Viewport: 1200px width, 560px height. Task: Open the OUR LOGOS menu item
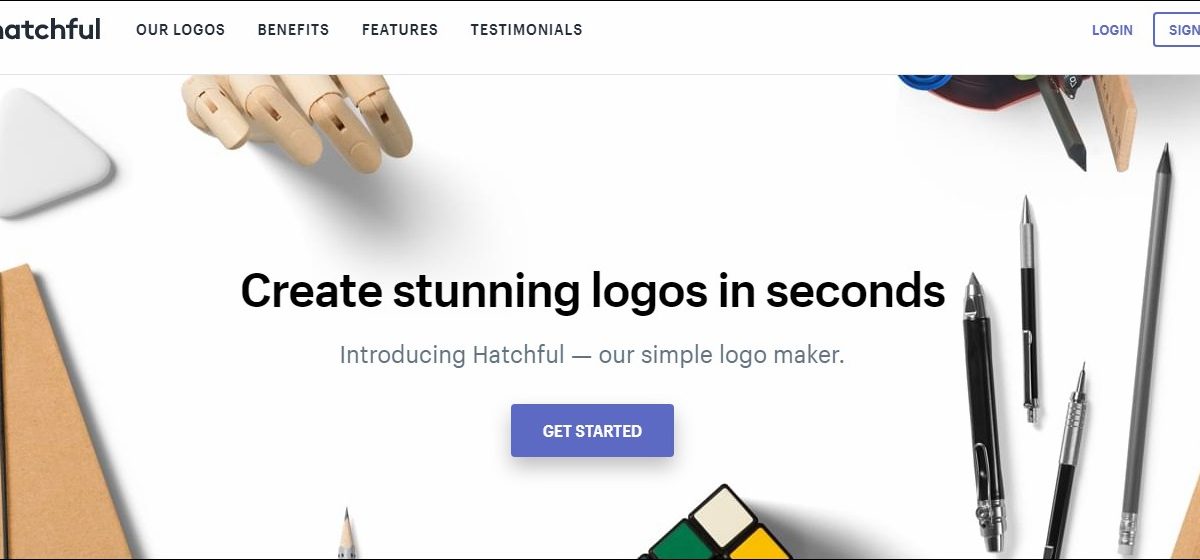point(181,30)
